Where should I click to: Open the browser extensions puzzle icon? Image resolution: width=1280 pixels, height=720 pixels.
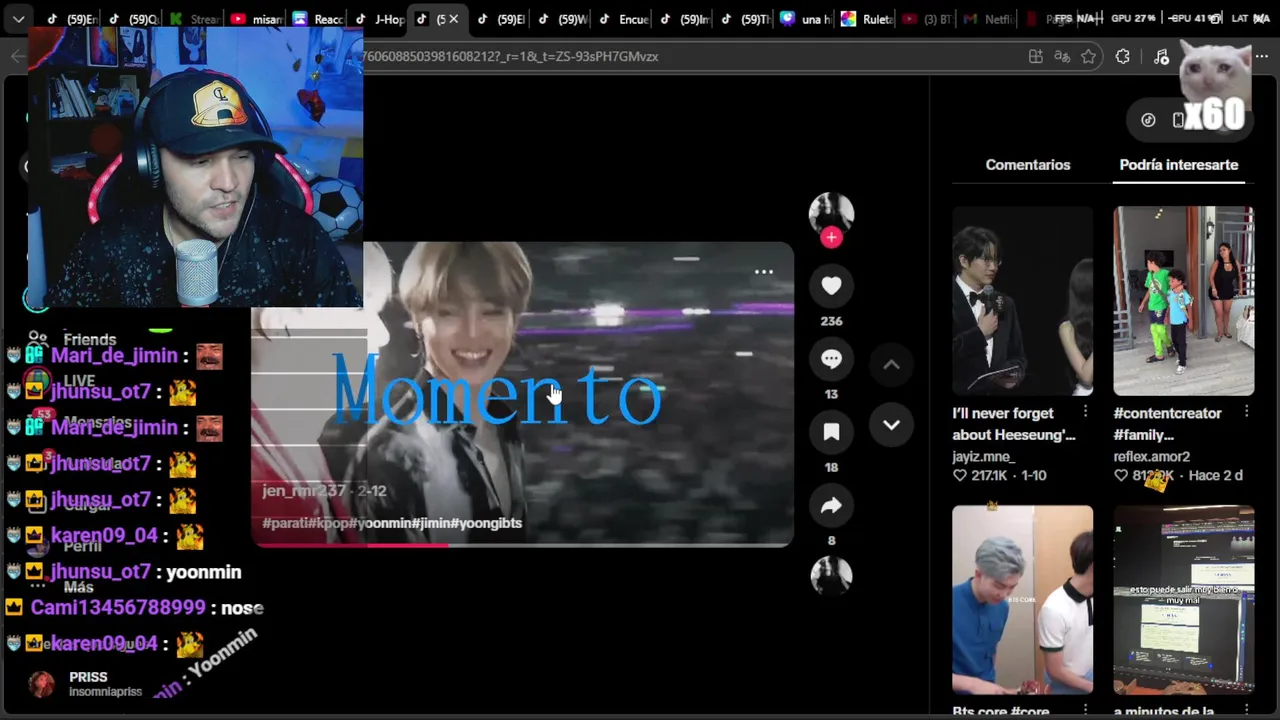pos(1122,57)
